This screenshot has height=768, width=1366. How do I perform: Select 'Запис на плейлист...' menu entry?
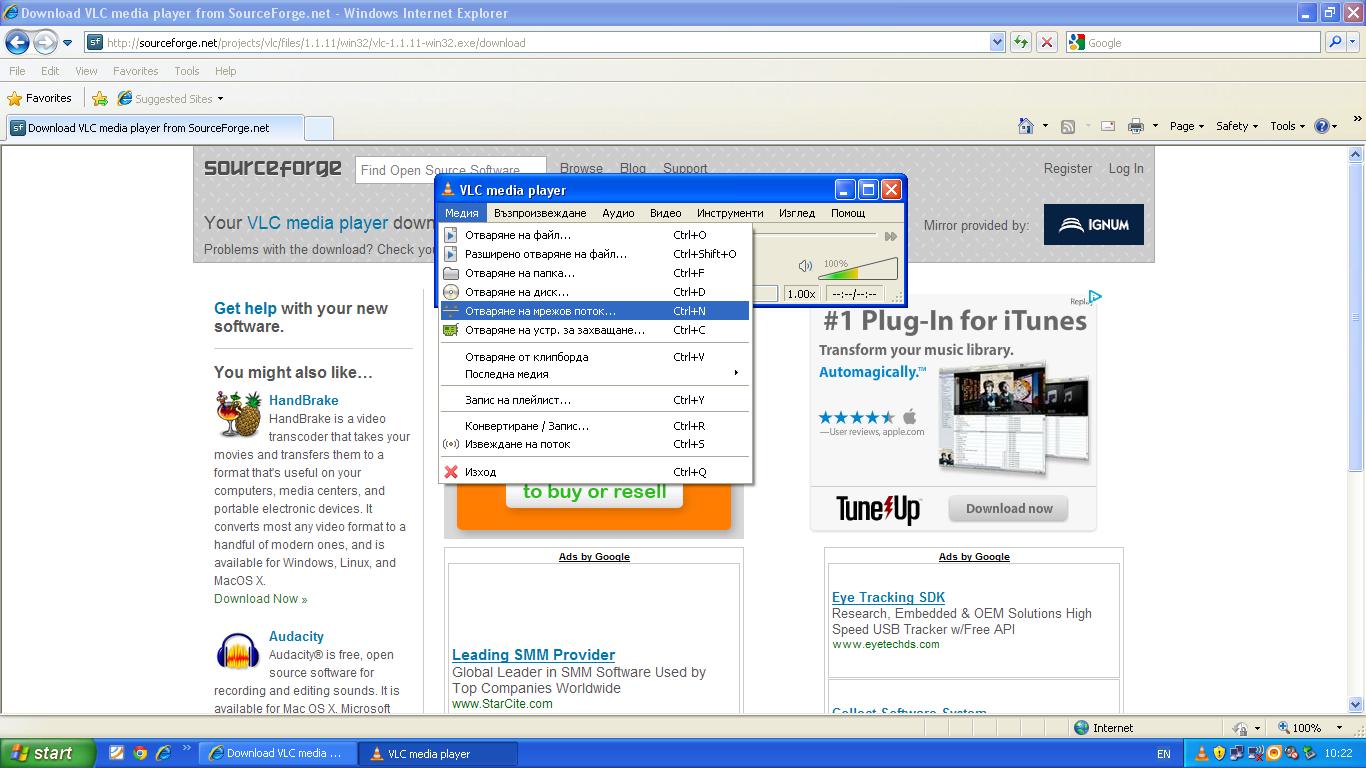click(x=595, y=400)
